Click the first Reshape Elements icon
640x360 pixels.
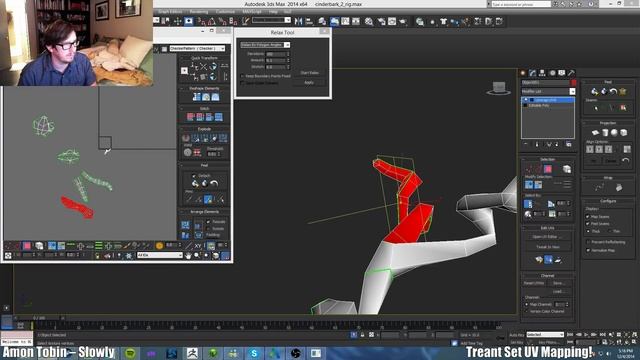coord(196,97)
